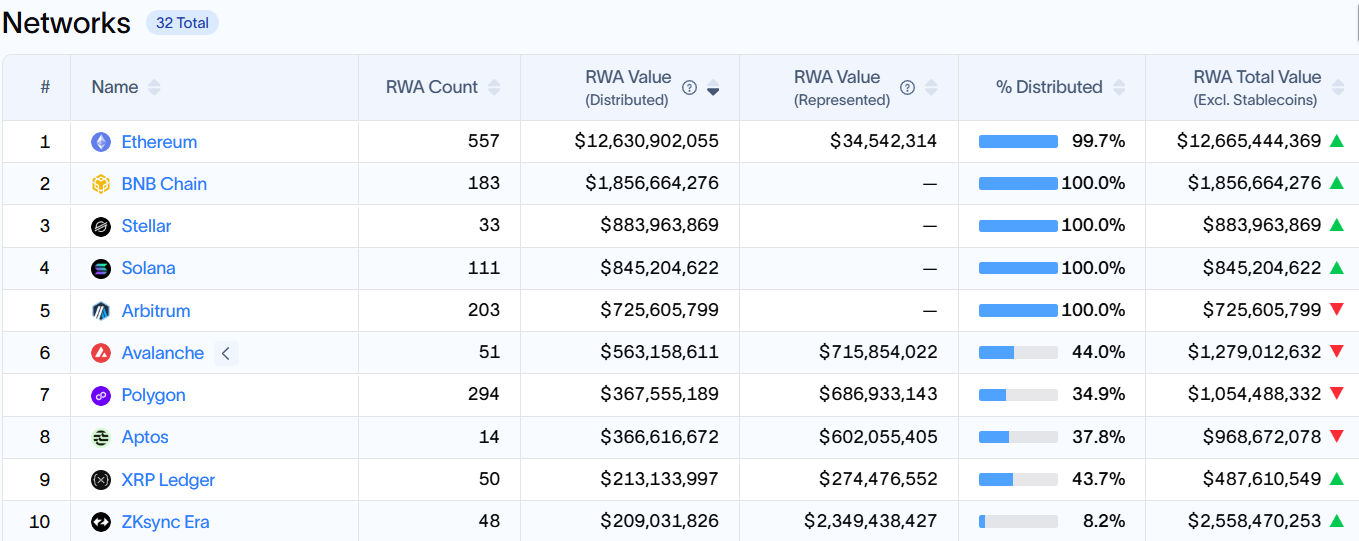Click the Solana logo icon
This screenshot has height=541, width=1359.
click(101, 269)
